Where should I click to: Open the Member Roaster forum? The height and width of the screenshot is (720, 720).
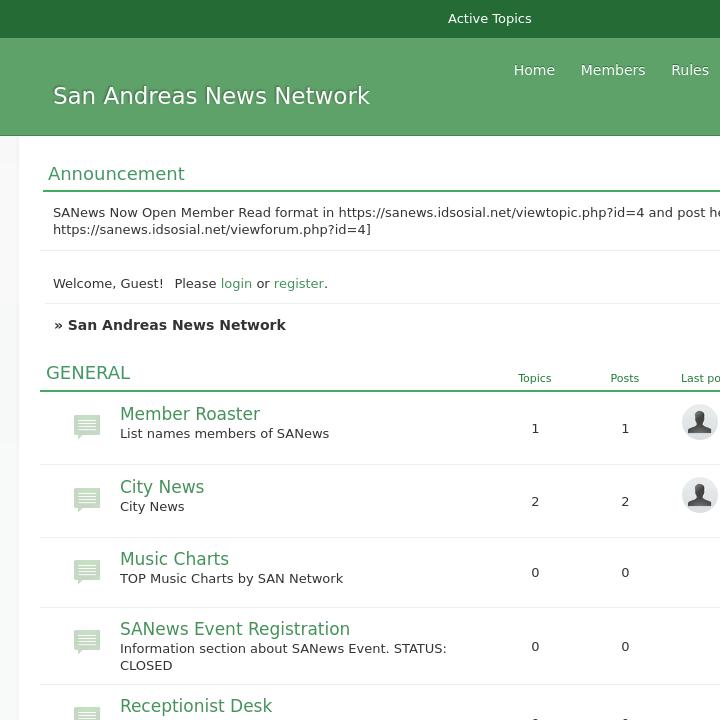click(x=190, y=414)
